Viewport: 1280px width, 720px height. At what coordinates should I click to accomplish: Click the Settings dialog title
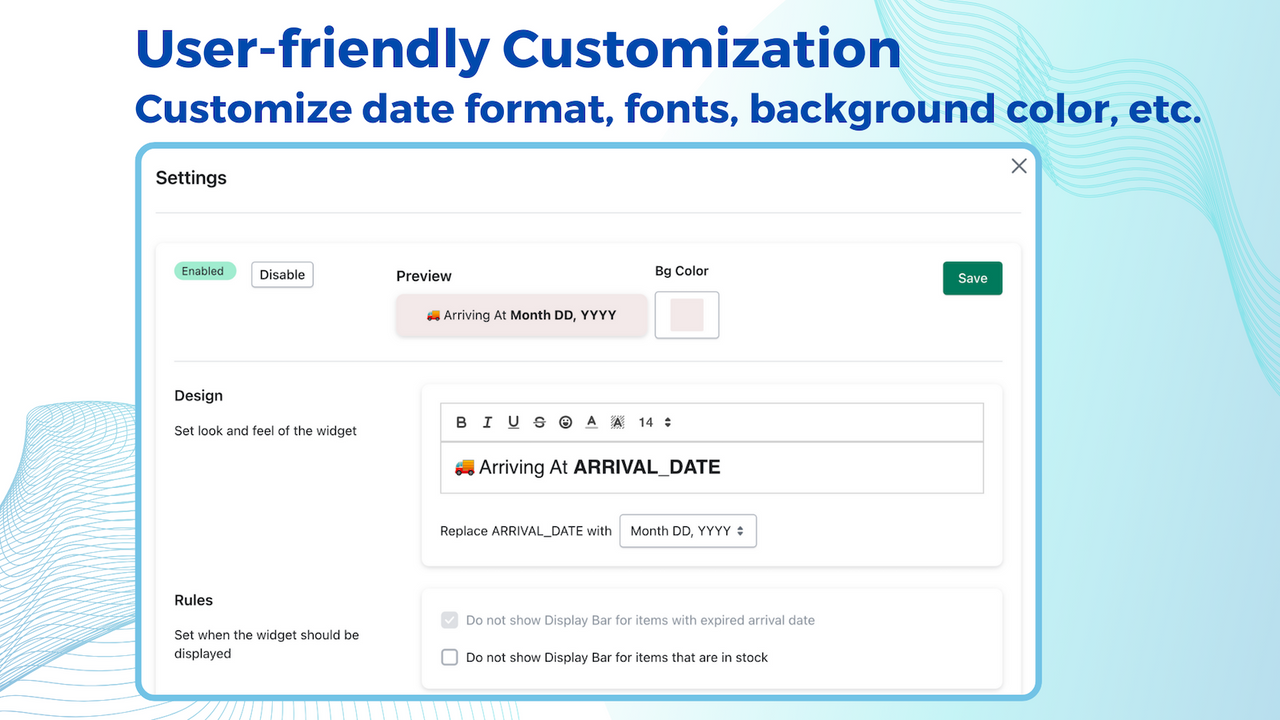(x=191, y=178)
